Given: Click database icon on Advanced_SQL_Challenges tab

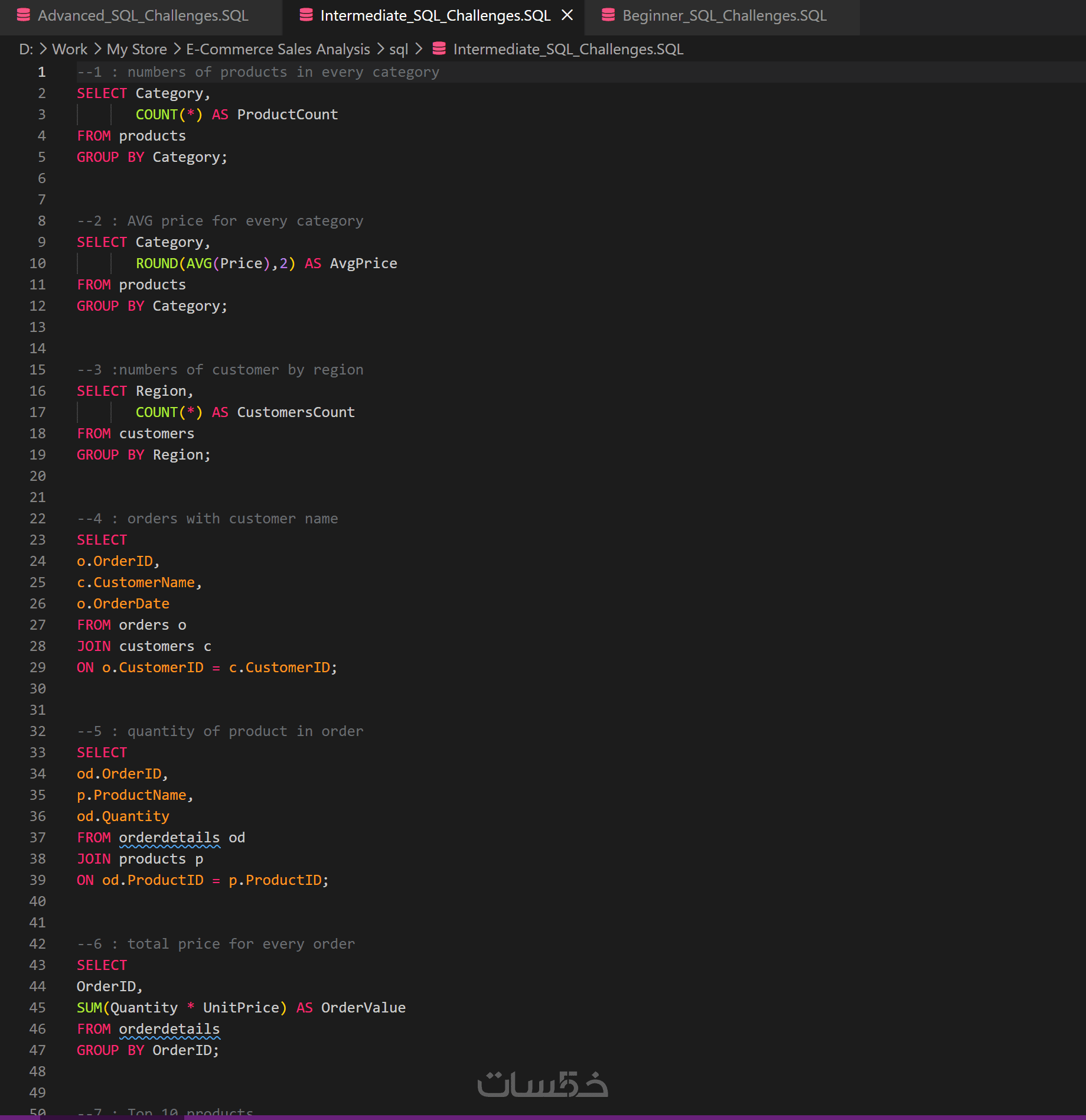Looking at the screenshot, I should click(x=24, y=15).
